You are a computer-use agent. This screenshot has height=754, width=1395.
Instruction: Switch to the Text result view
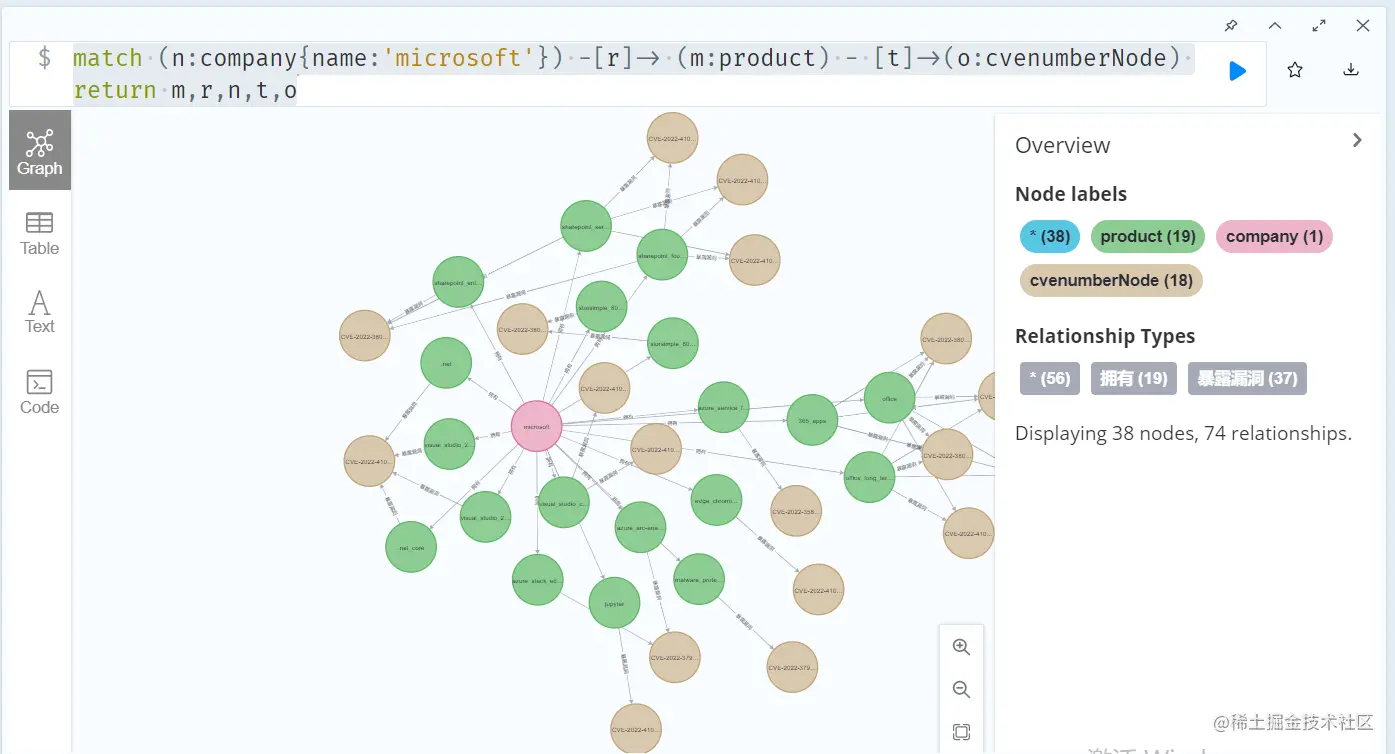click(x=39, y=311)
